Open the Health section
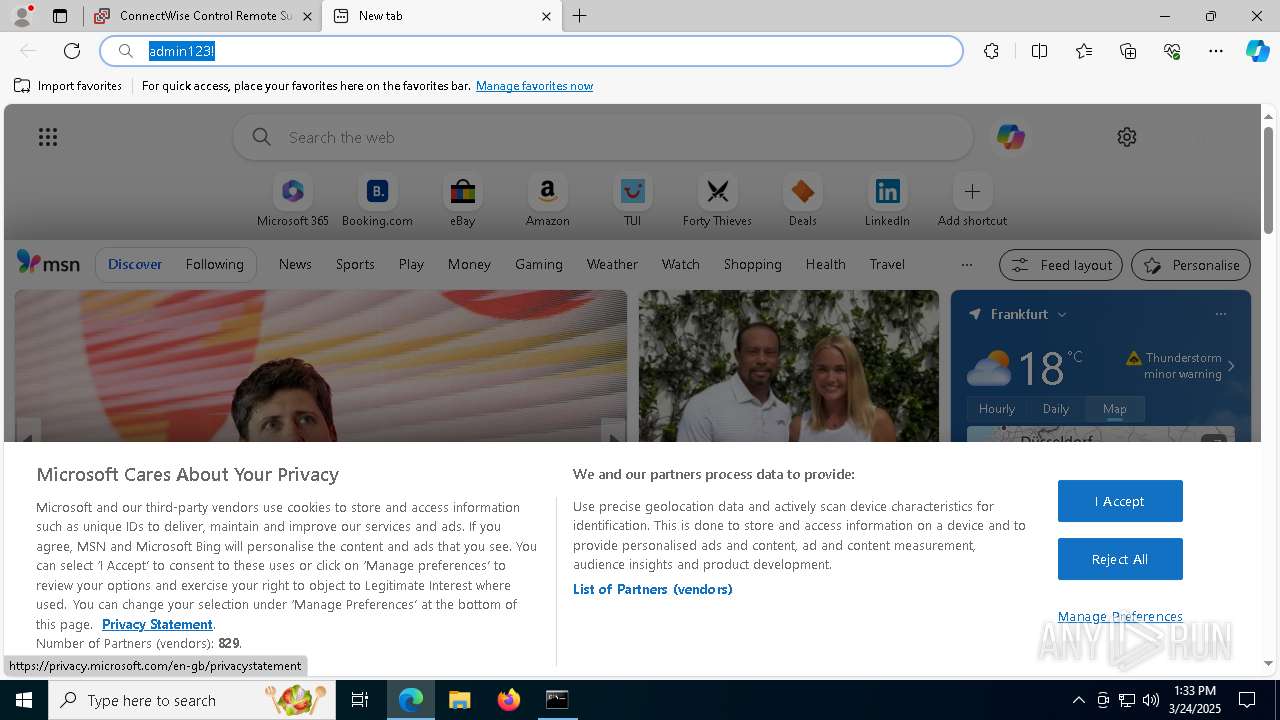Image resolution: width=1280 pixels, height=720 pixels. tap(825, 264)
